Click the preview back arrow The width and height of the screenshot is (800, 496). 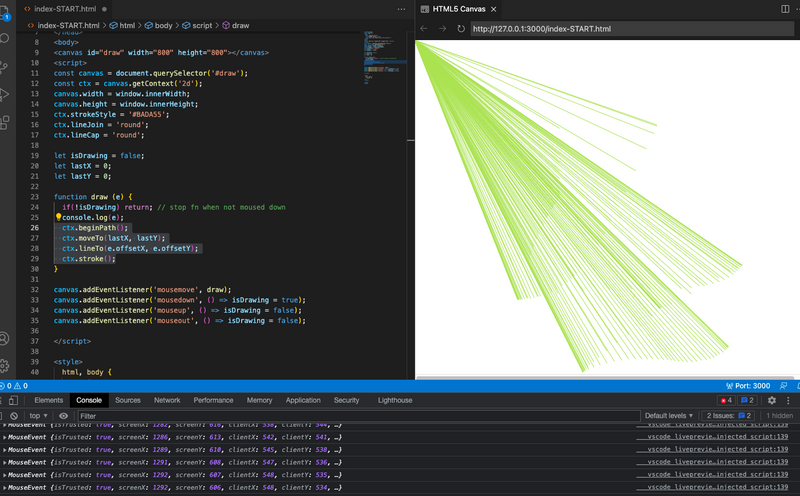coord(424,28)
